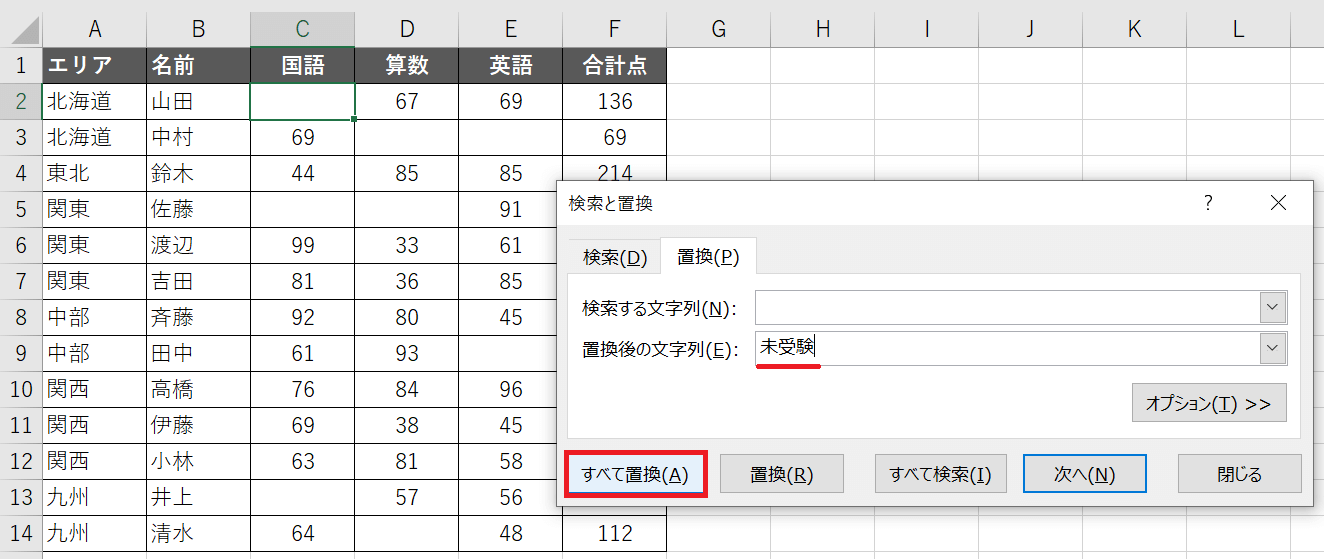
Task: Open the '置換後の文字列' dropdown arrow
Action: click(x=1273, y=348)
